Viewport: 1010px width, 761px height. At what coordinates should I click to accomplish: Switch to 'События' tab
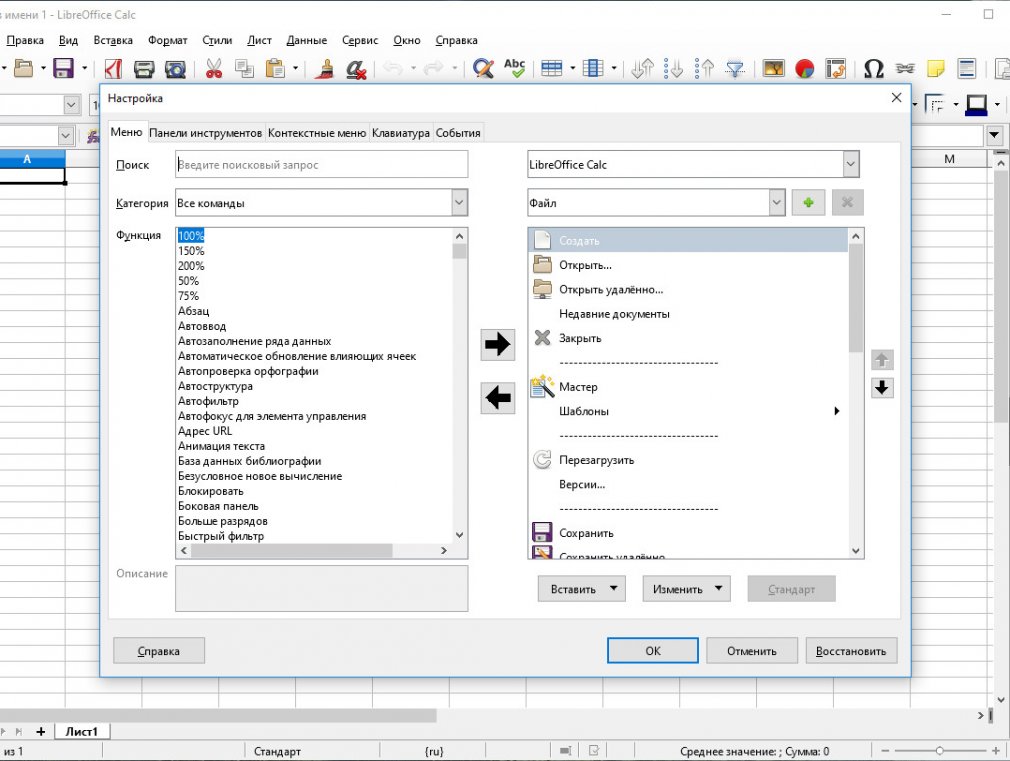458,133
